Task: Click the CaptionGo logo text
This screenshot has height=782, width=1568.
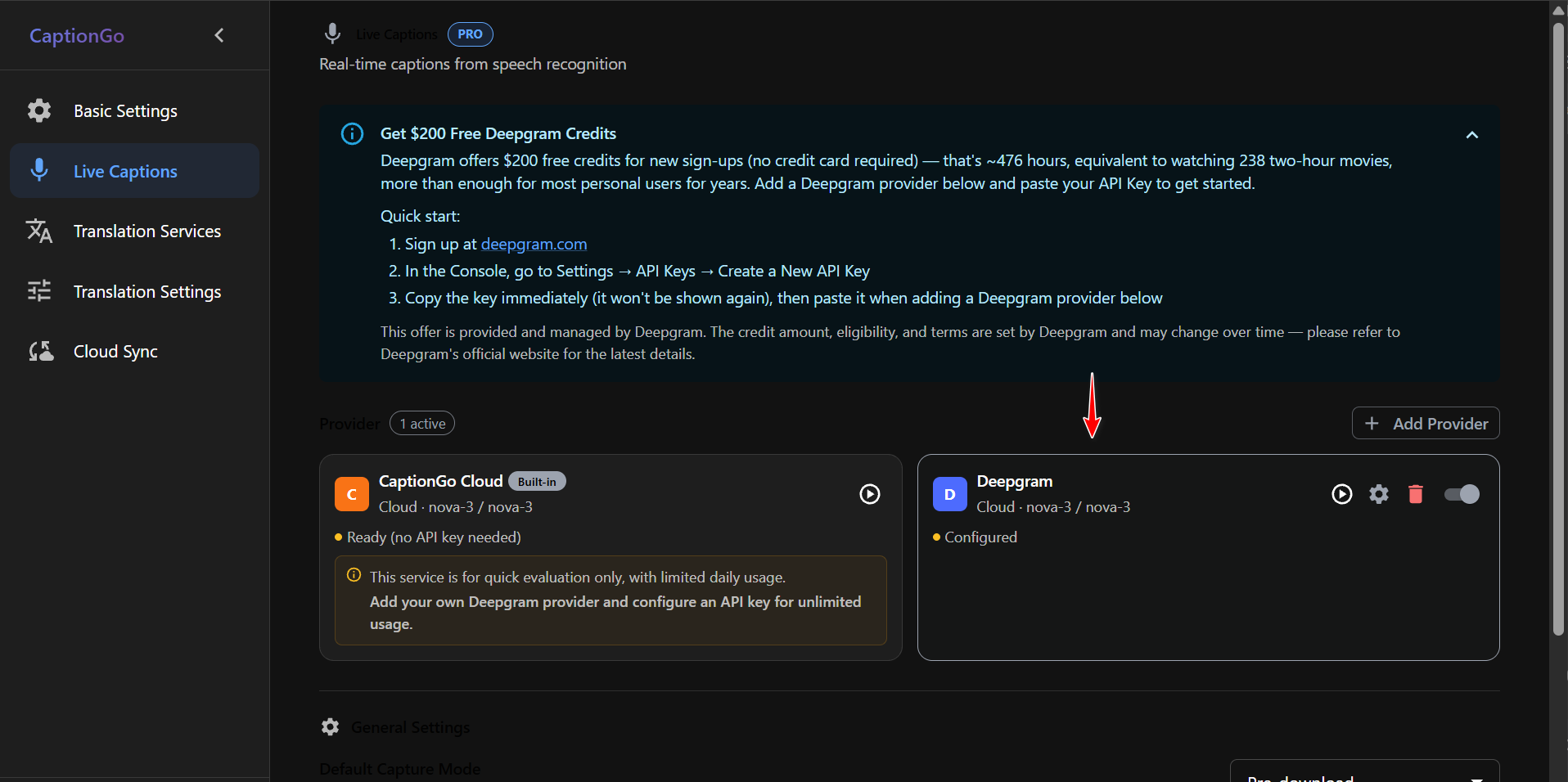Action: coord(77,36)
